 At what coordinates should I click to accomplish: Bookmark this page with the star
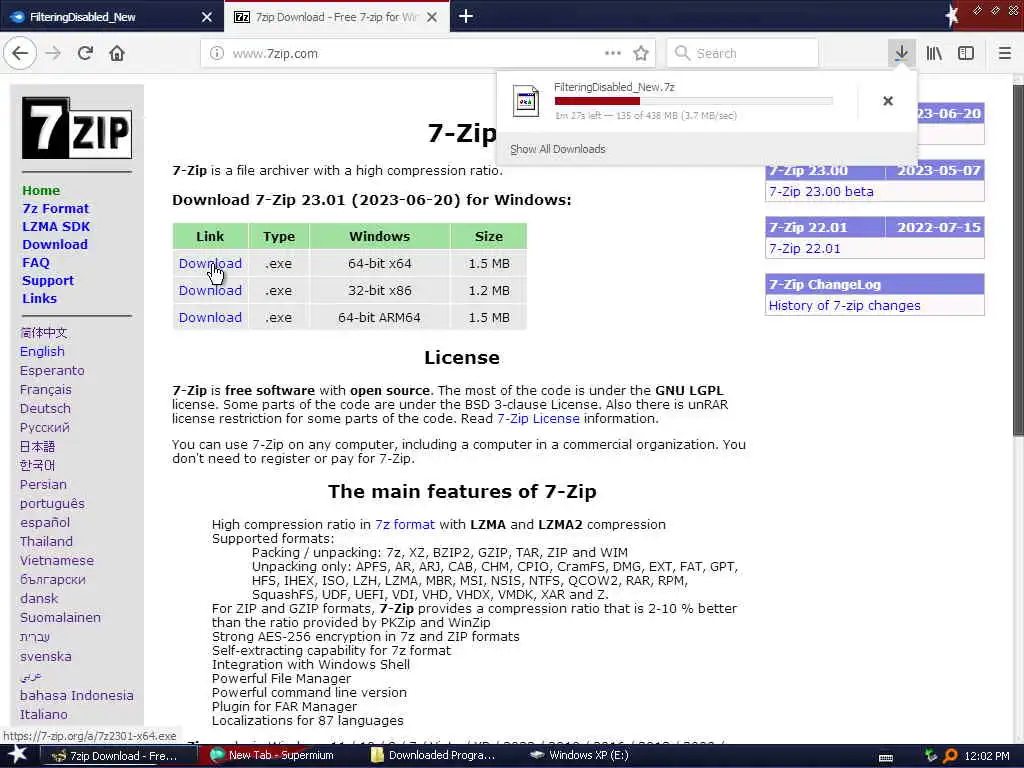(641, 53)
